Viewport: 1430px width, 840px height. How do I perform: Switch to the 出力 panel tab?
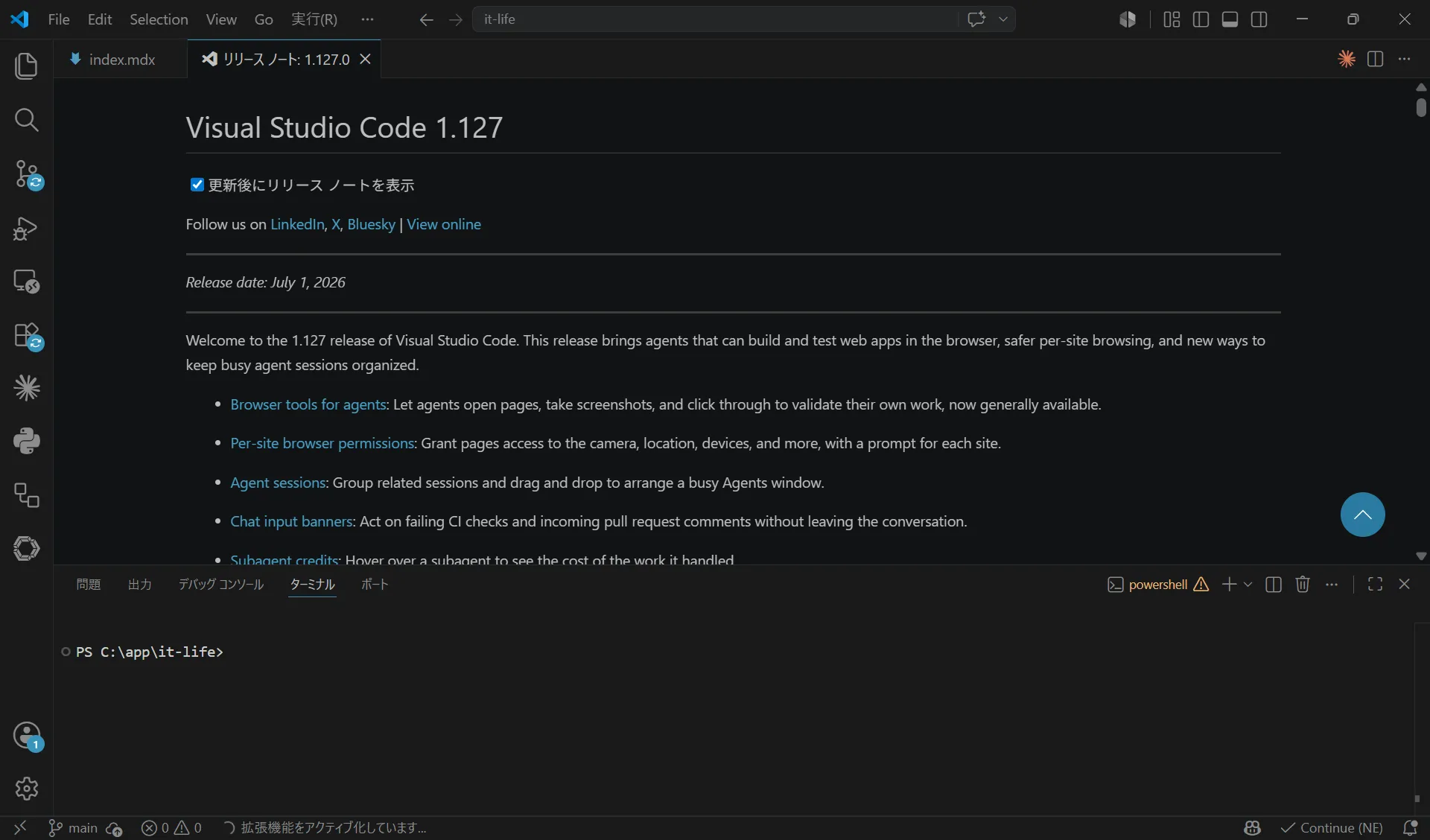point(140,585)
